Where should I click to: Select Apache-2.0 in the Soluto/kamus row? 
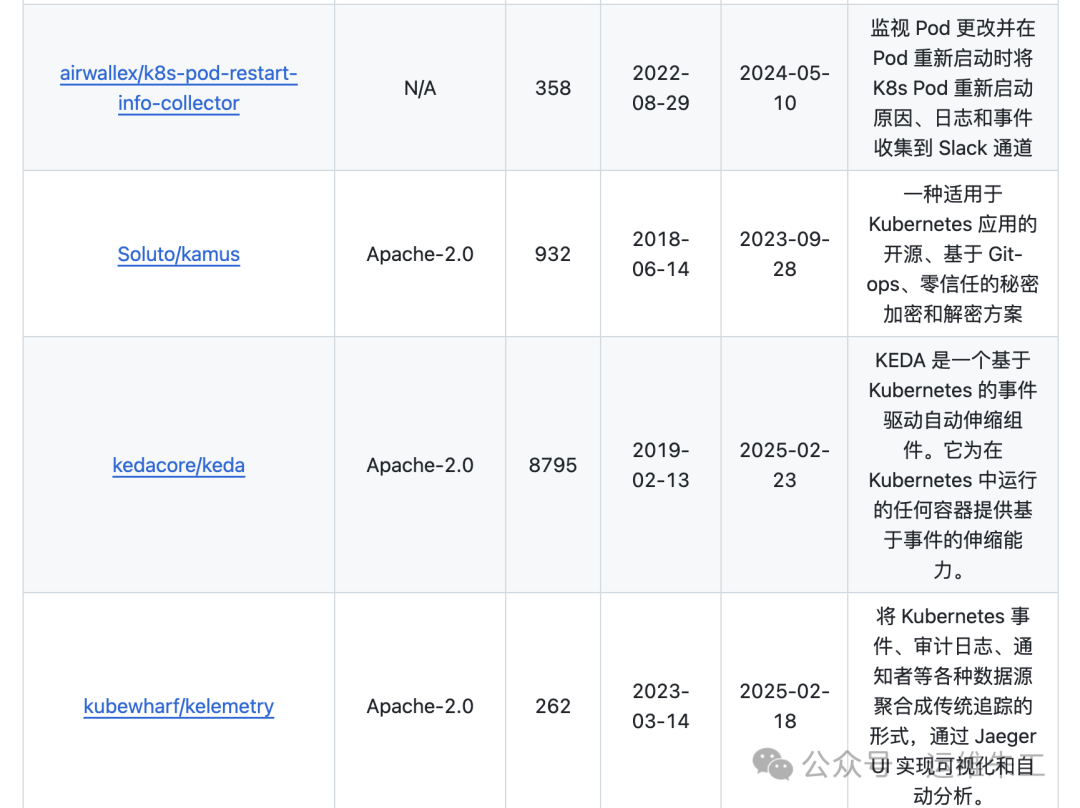pyautogui.click(x=420, y=254)
